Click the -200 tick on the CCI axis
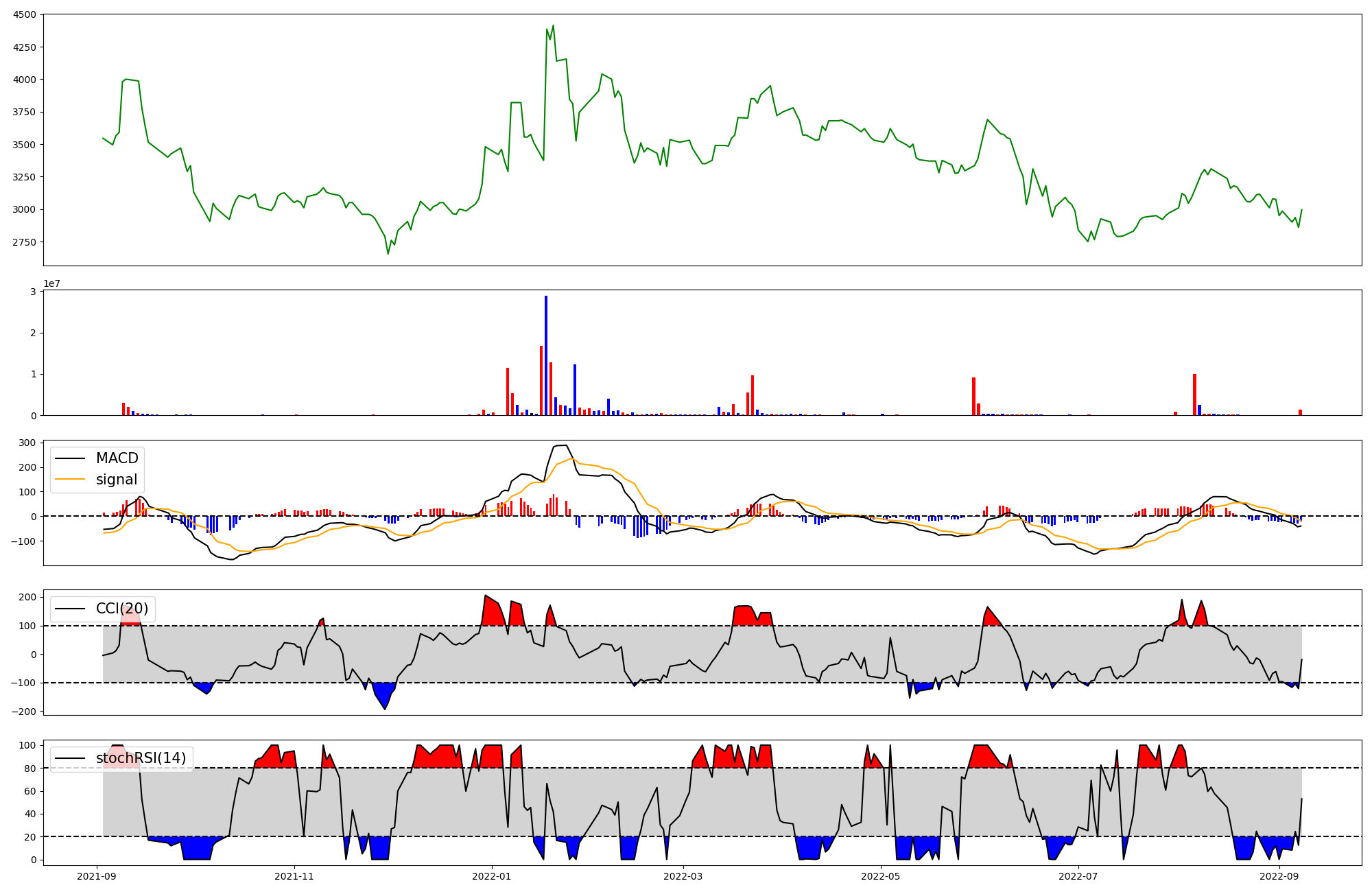The height and width of the screenshot is (892, 1372). tap(23, 712)
